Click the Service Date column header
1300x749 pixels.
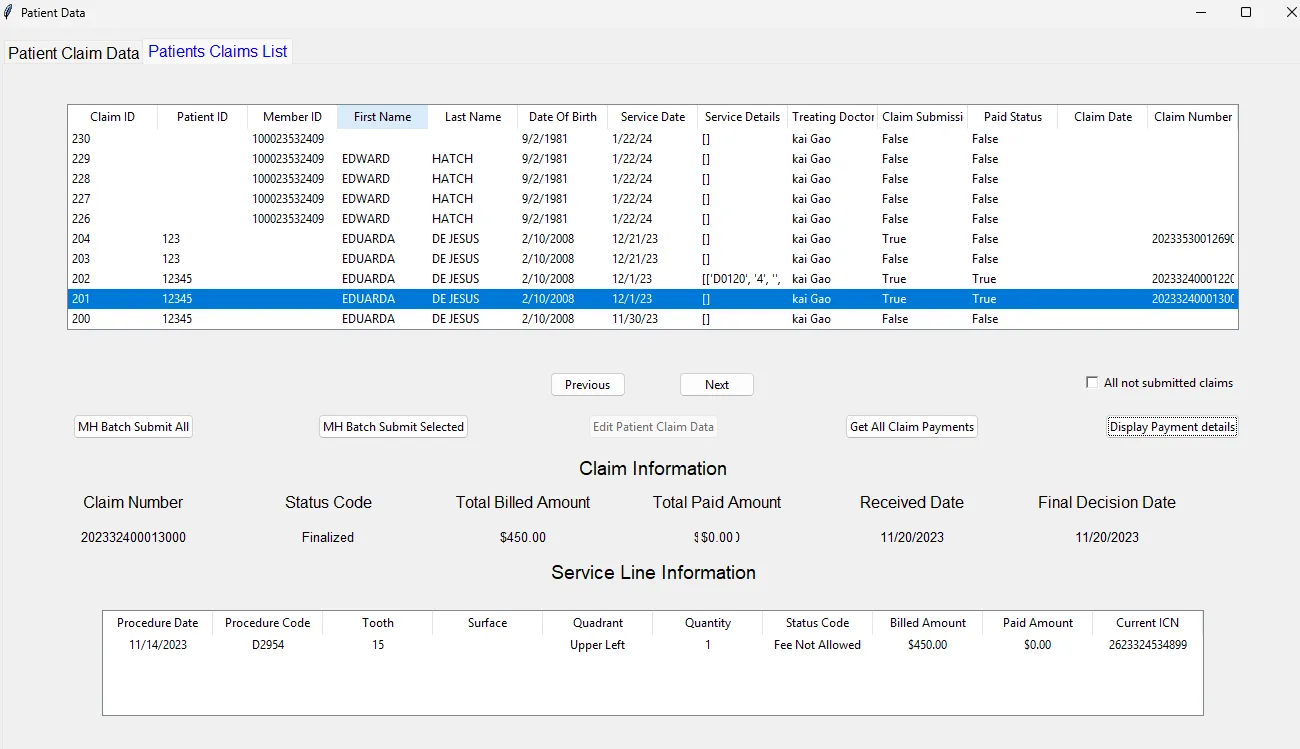pos(652,117)
